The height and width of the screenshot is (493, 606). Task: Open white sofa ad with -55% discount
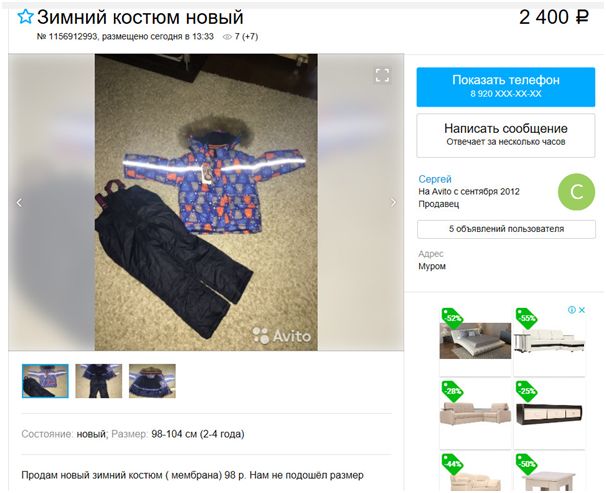[550, 342]
